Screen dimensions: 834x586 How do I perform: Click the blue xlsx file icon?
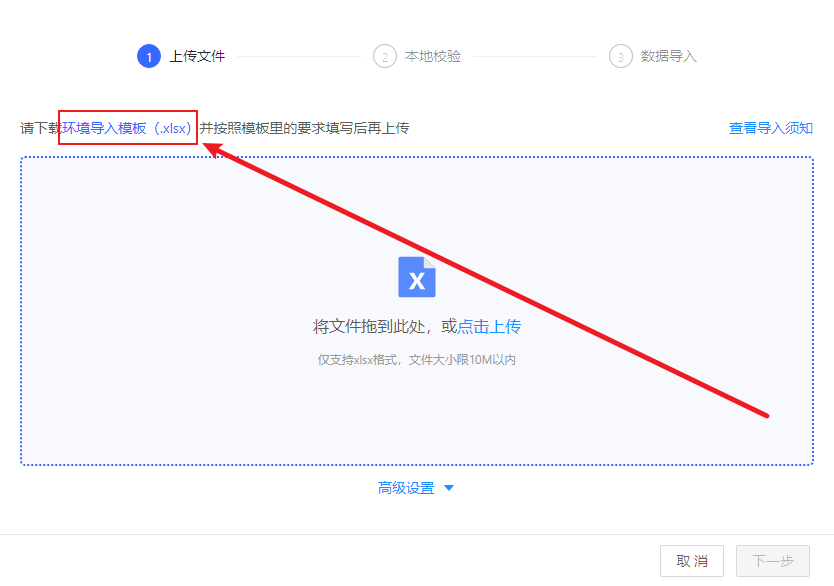coord(417,277)
